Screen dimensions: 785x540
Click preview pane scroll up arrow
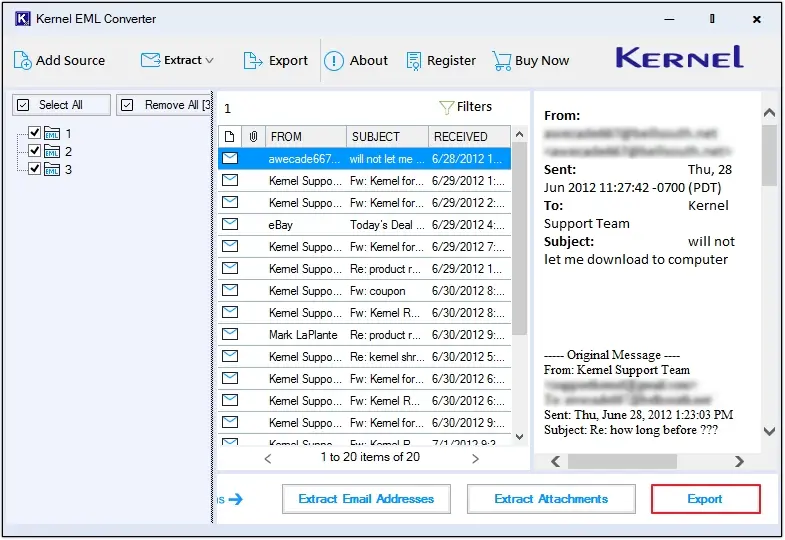pyautogui.click(x=769, y=113)
